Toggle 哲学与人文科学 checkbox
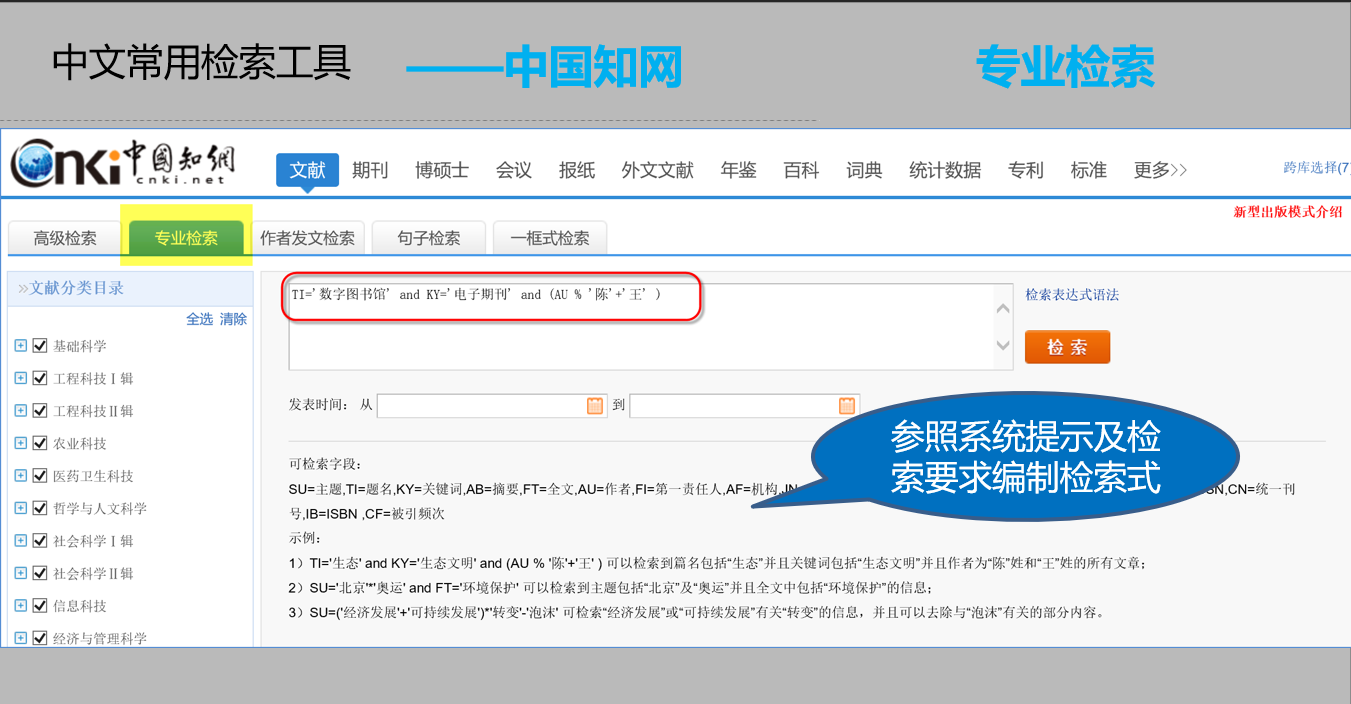This screenshot has width=1351, height=704. [40, 508]
